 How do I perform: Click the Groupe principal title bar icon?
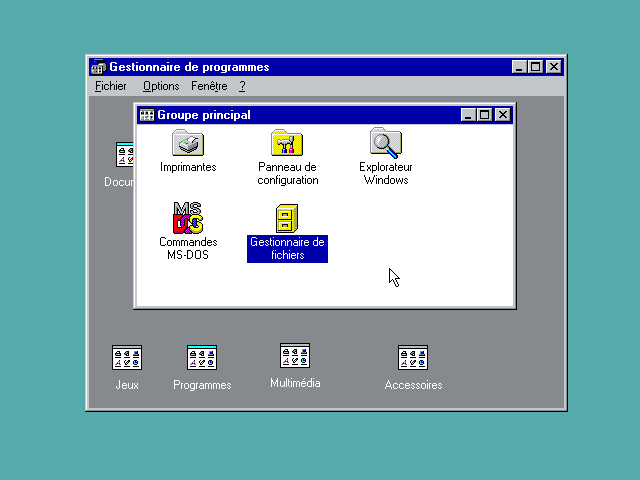click(147, 115)
